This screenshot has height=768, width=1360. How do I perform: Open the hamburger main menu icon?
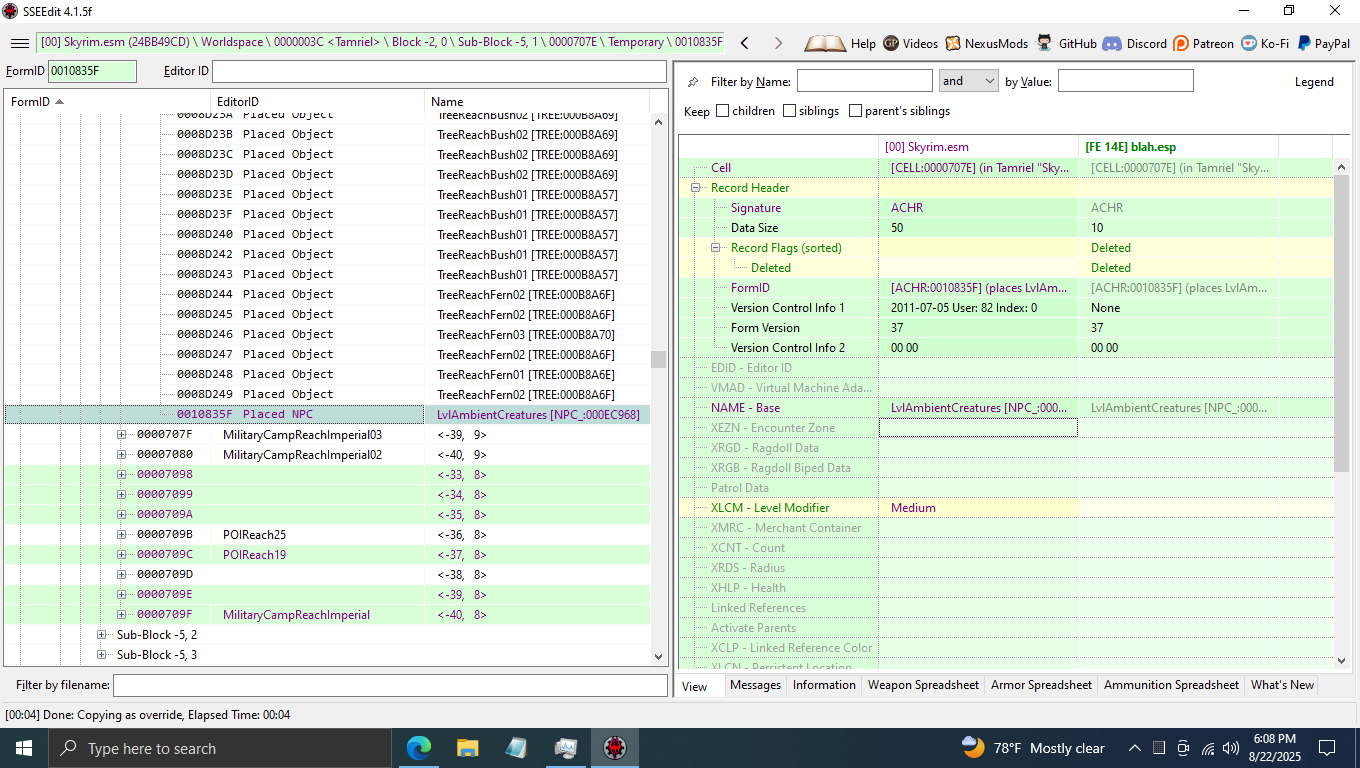(x=19, y=43)
